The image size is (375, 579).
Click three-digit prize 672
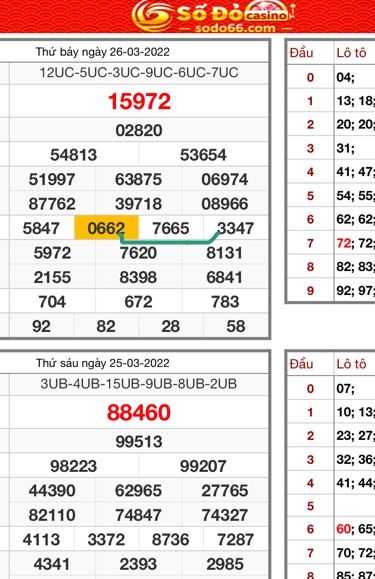(138, 302)
